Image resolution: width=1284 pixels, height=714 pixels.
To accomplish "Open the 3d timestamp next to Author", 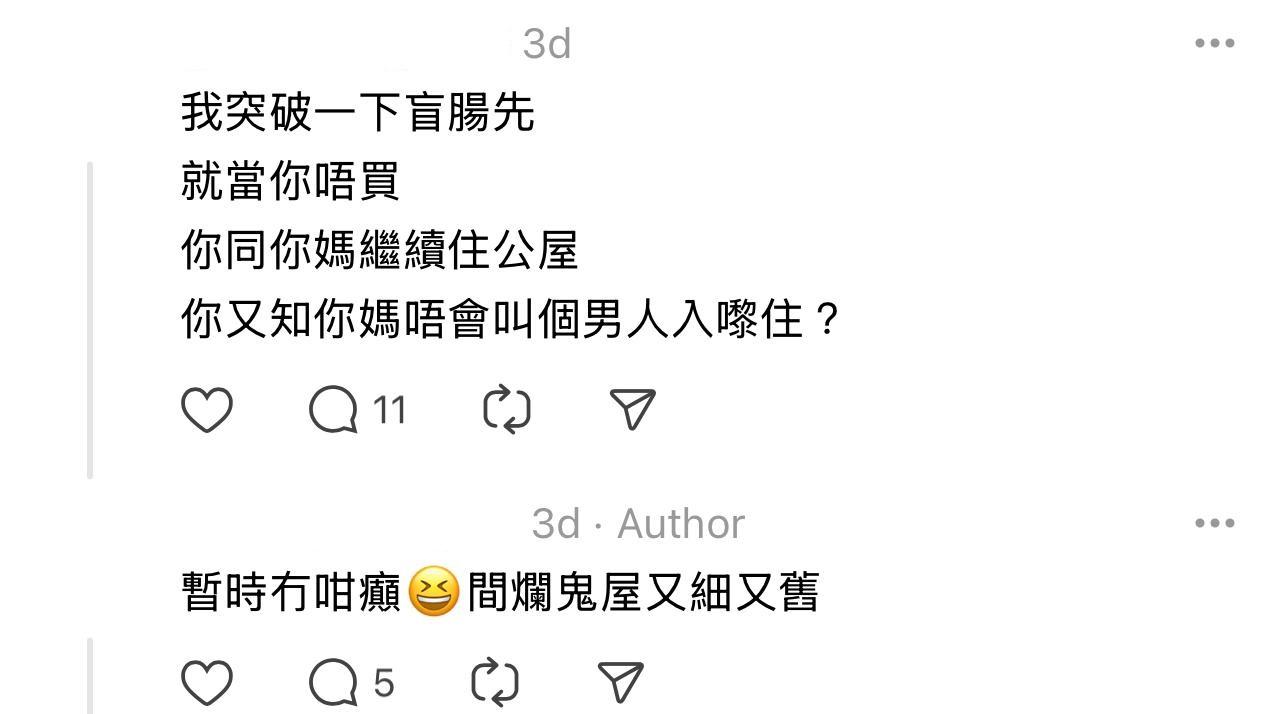I will [x=556, y=524].
